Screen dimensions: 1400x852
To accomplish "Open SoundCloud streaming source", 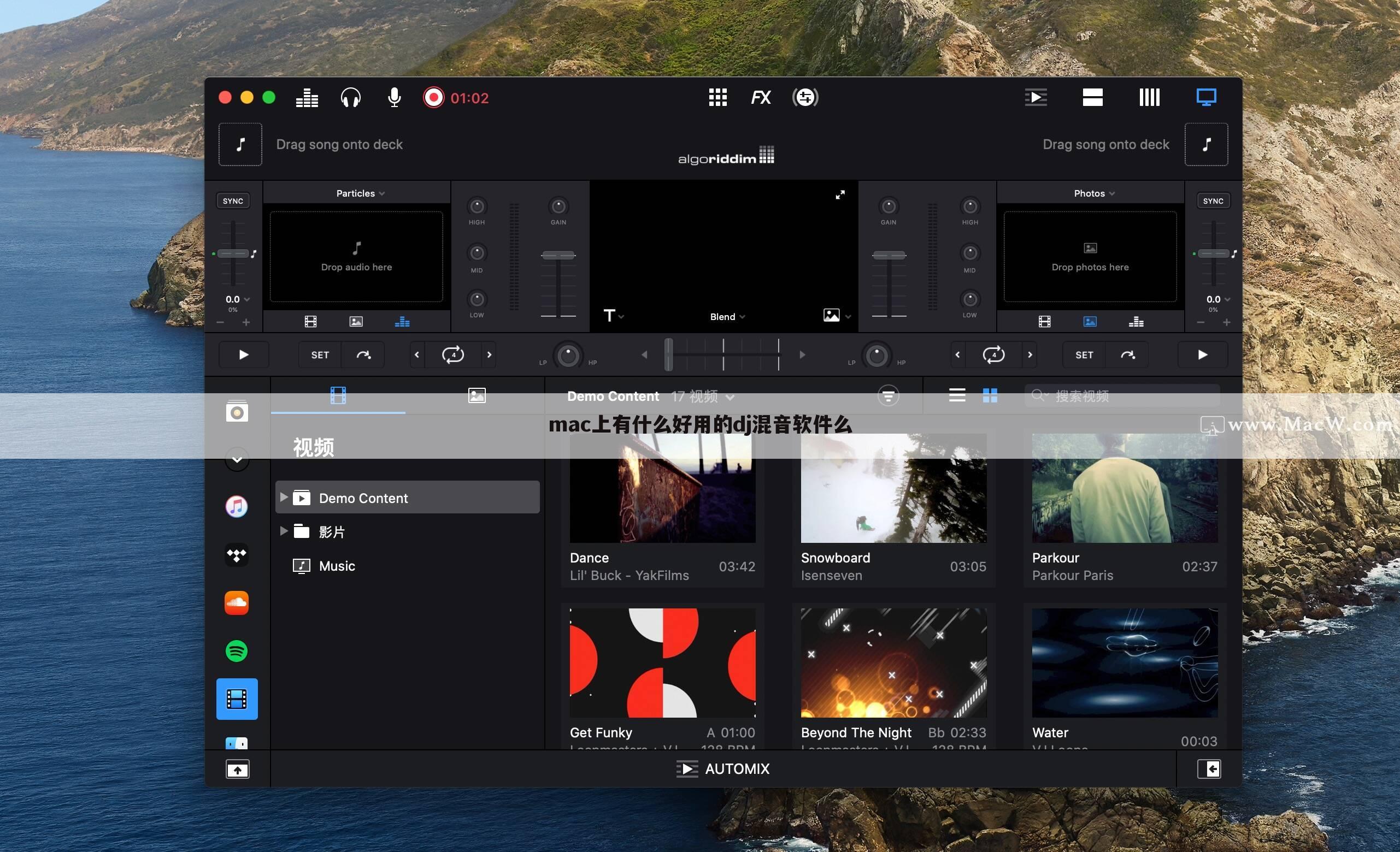I will pyautogui.click(x=237, y=602).
